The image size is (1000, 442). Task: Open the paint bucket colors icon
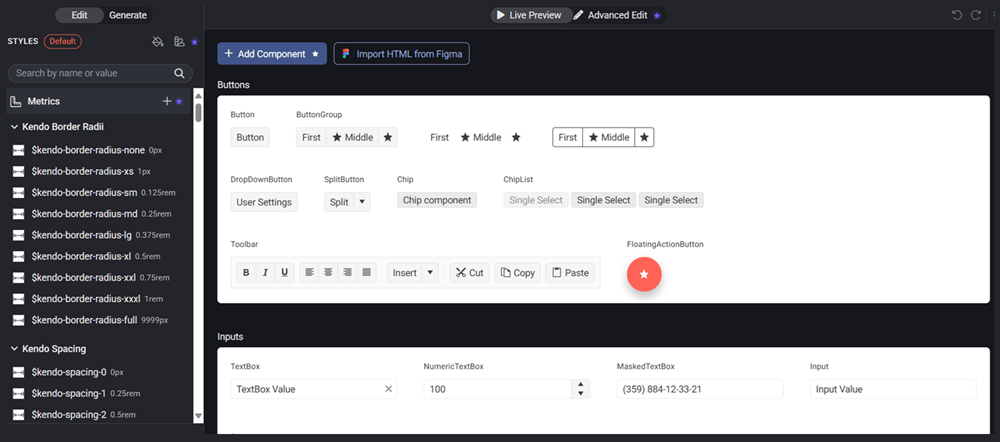click(x=158, y=42)
